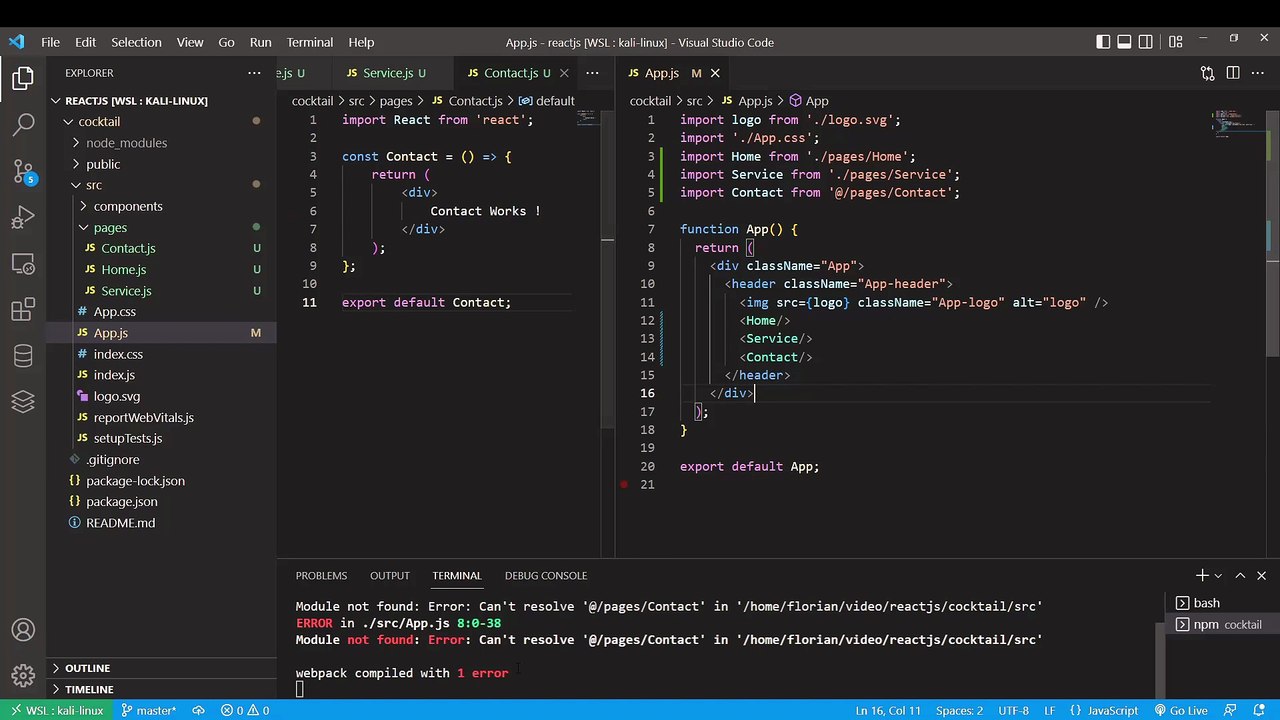Open errors and warnings count in status bar
The width and height of the screenshot is (1280, 720).
click(245, 710)
